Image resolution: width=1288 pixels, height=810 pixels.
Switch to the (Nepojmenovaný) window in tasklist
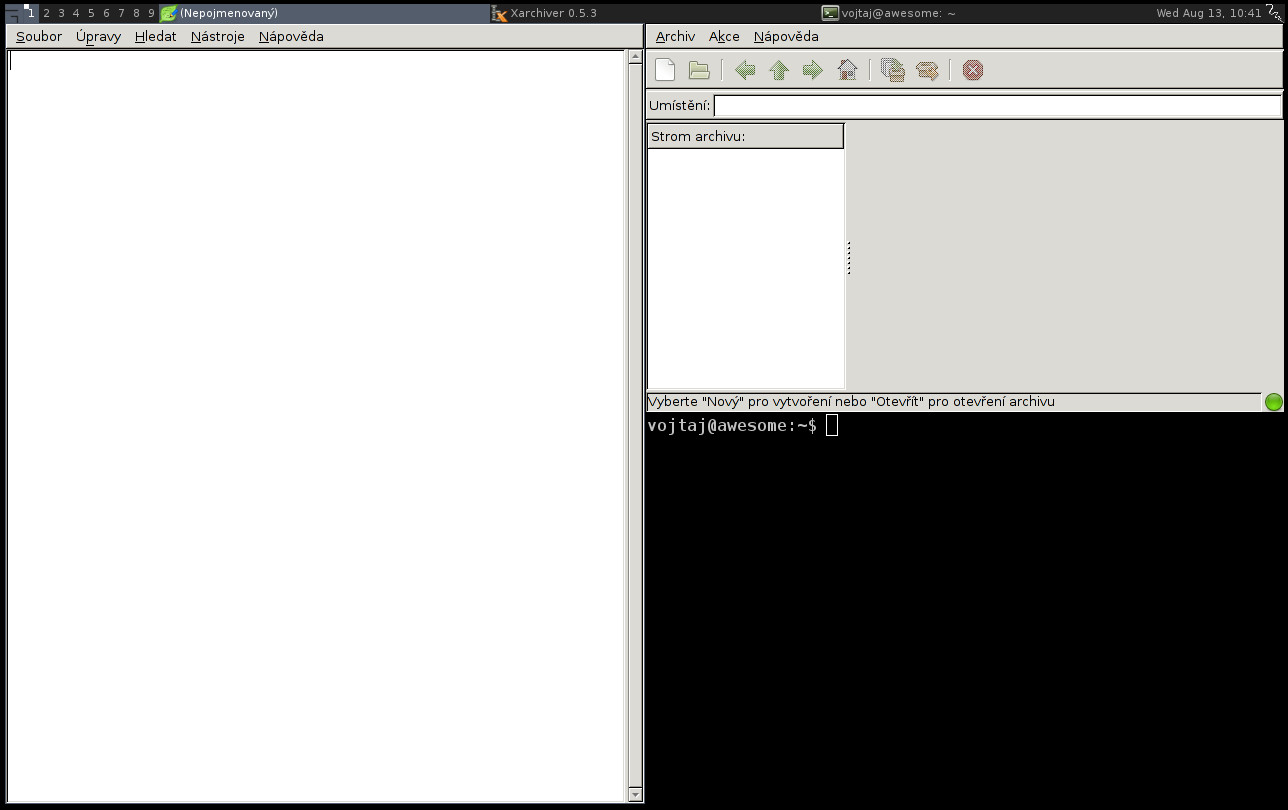(x=325, y=13)
